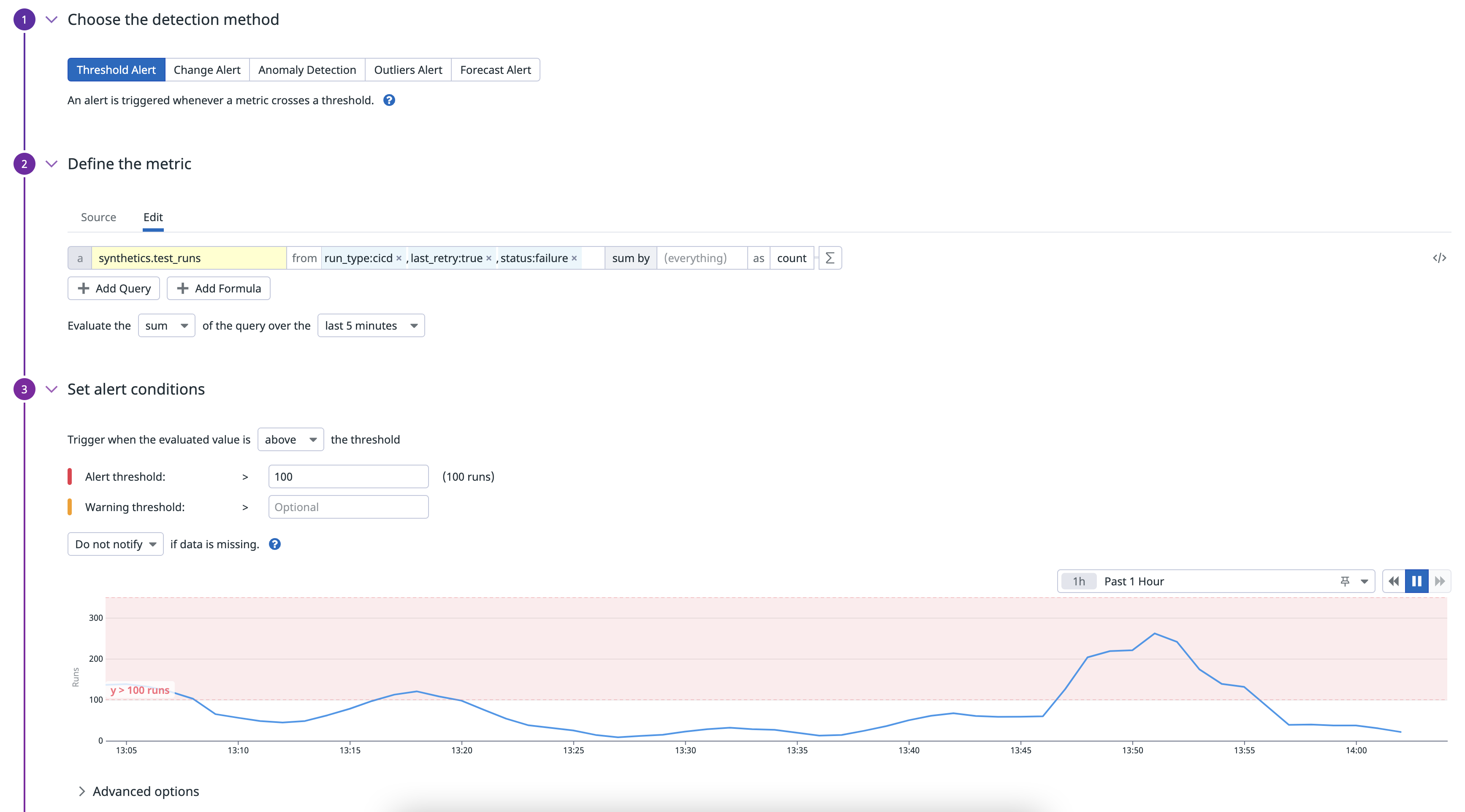Pin the Past 1 Hour time range

1344,581
